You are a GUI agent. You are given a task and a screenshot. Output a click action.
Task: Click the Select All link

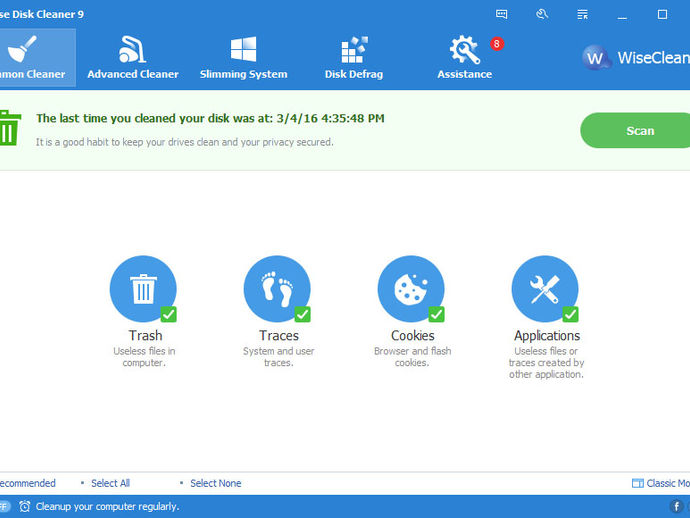click(110, 483)
